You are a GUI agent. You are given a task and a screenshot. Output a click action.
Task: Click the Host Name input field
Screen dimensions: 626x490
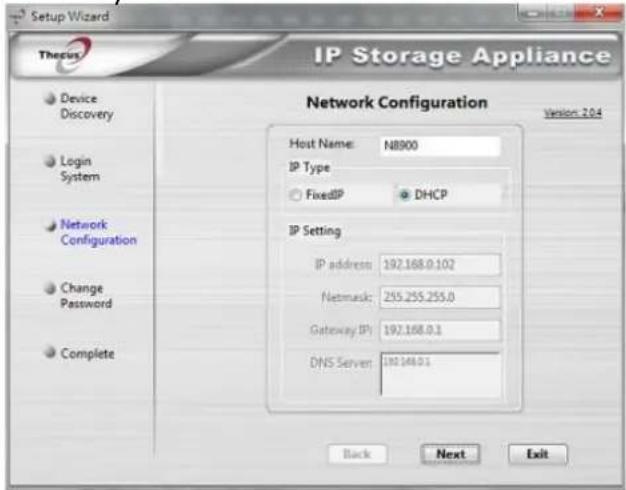click(x=440, y=145)
